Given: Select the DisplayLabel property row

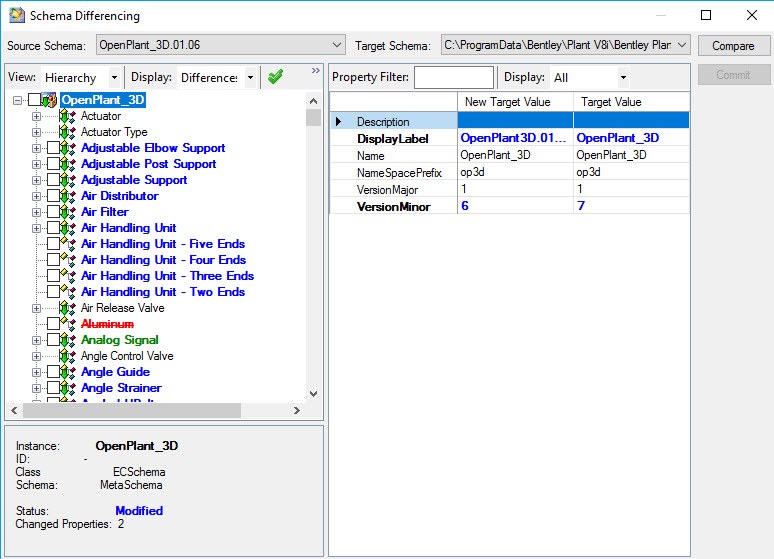Looking at the screenshot, I should pyautogui.click(x=509, y=138).
